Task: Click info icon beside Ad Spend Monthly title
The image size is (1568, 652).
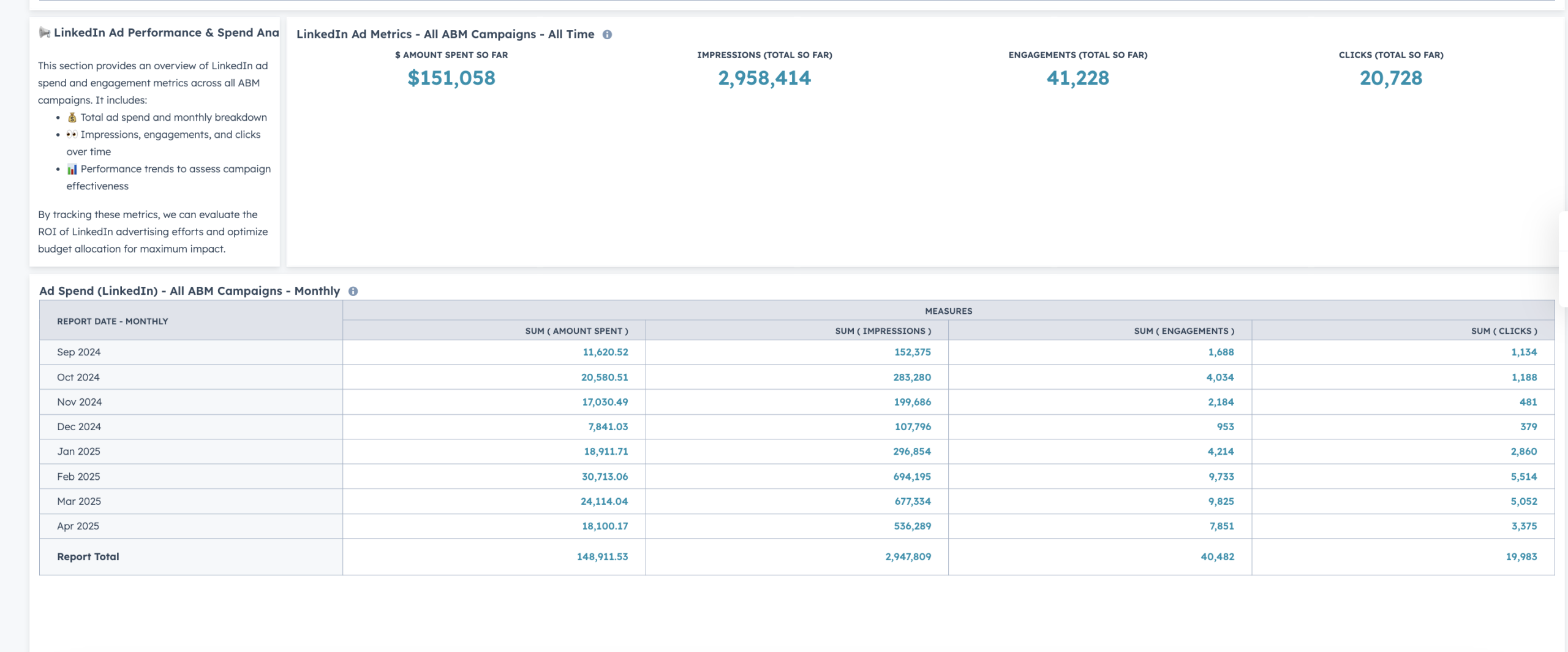Action: (x=353, y=292)
